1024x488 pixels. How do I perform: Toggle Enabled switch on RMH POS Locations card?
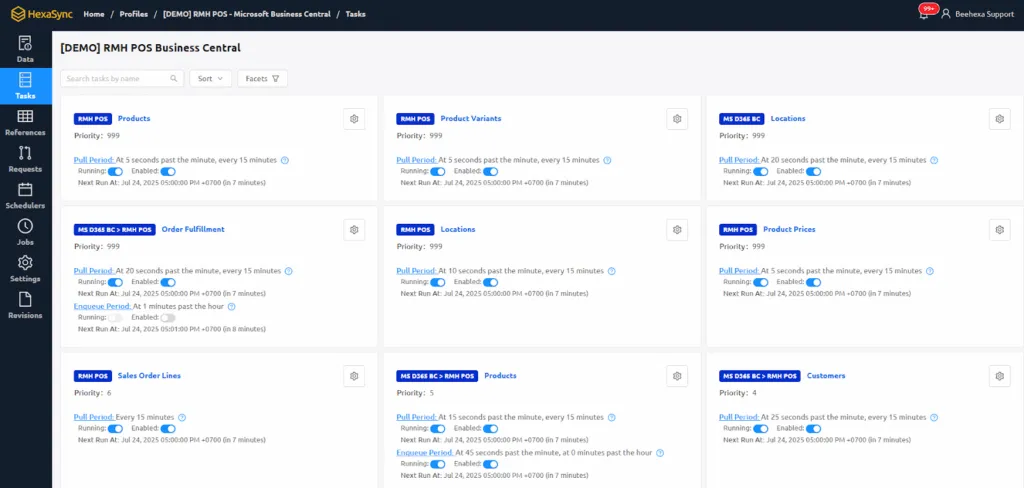490,283
